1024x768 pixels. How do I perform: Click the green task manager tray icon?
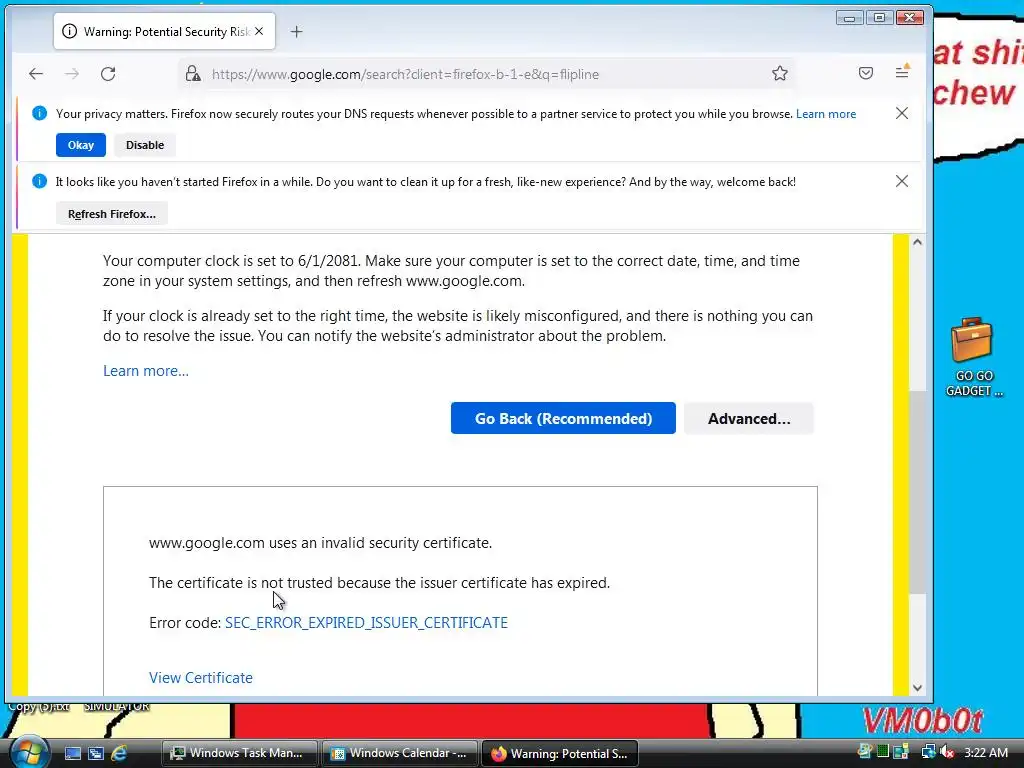(883, 752)
